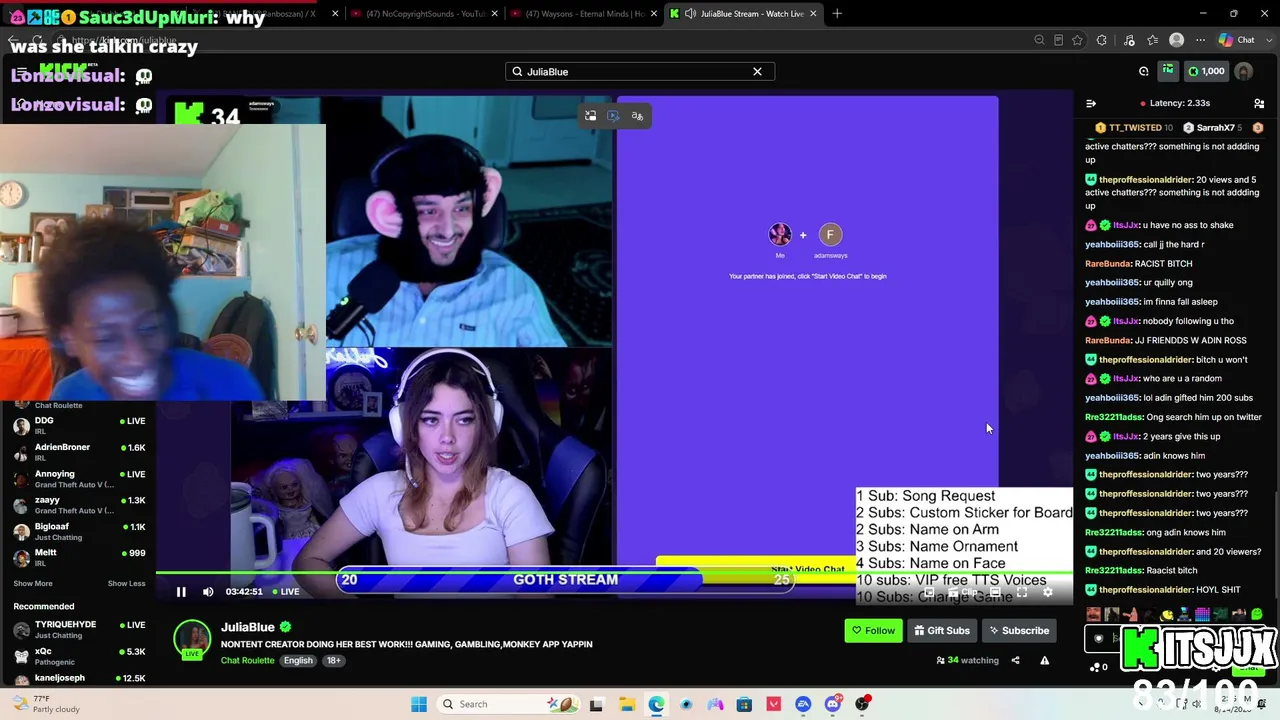Click SarrahX7 in chat leaderboard
The width and height of the screenshot is (1280, 720).
1211,128
